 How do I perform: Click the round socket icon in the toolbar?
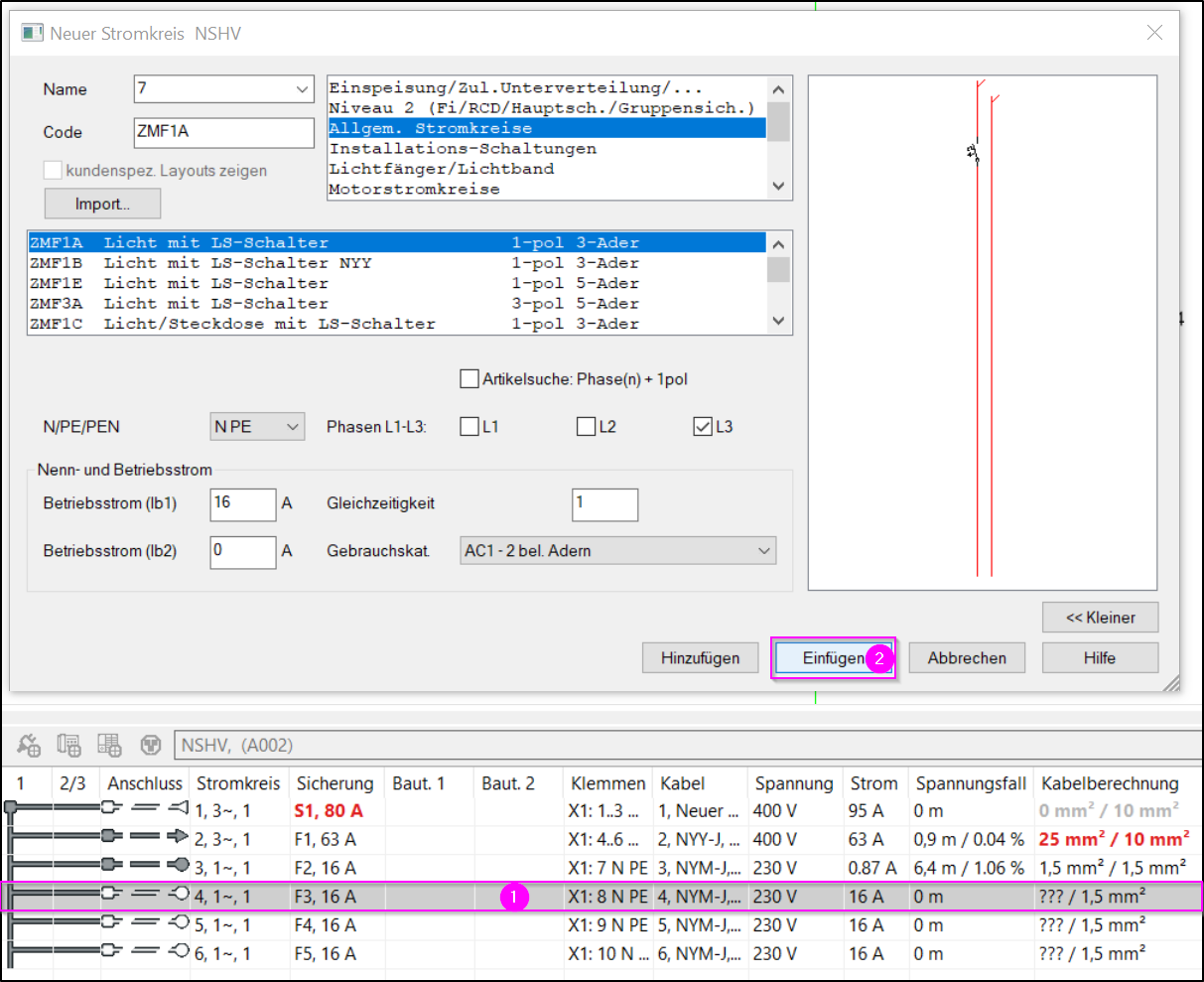coord(151,745)
